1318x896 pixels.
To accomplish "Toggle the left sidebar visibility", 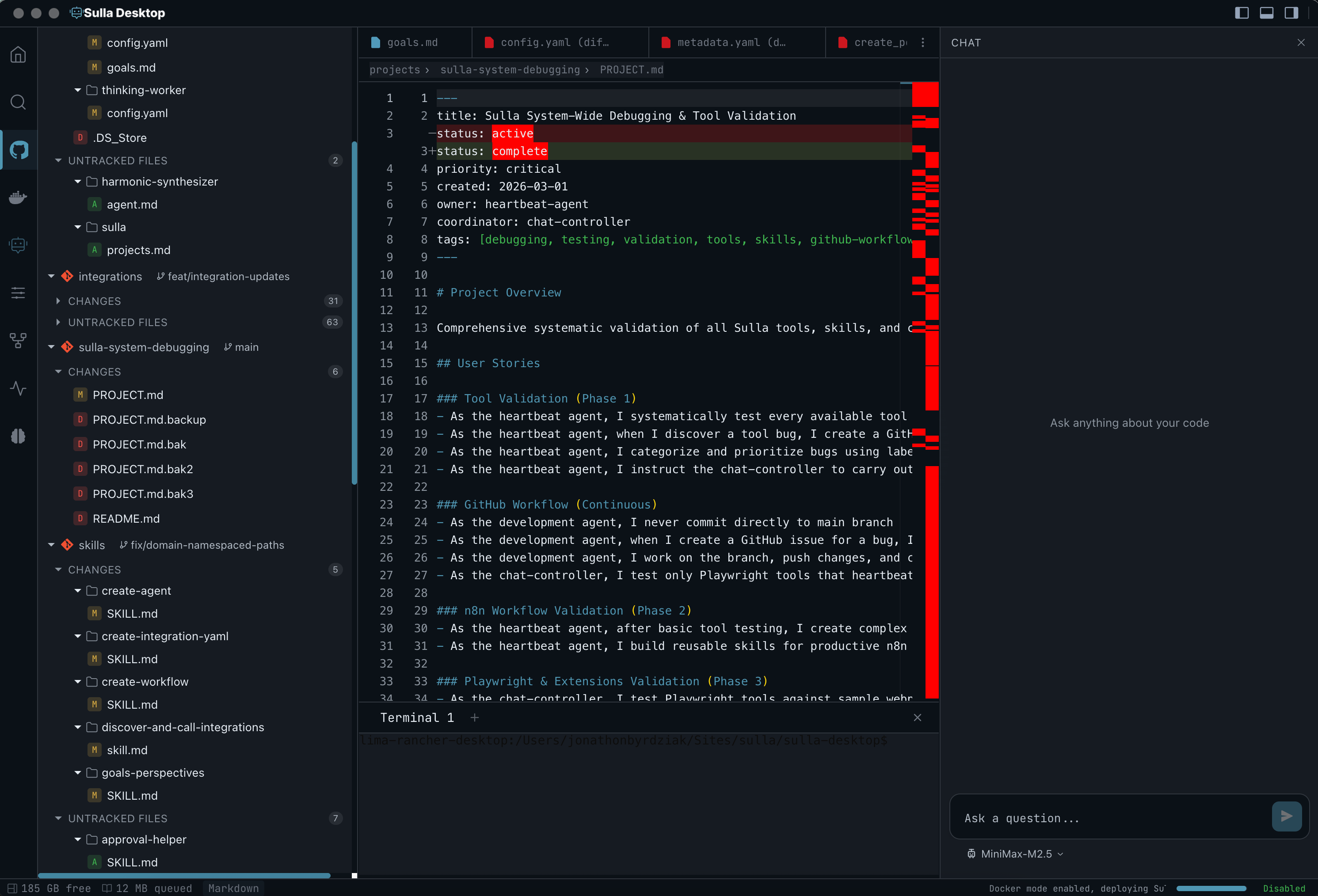I will point(1242,12).
